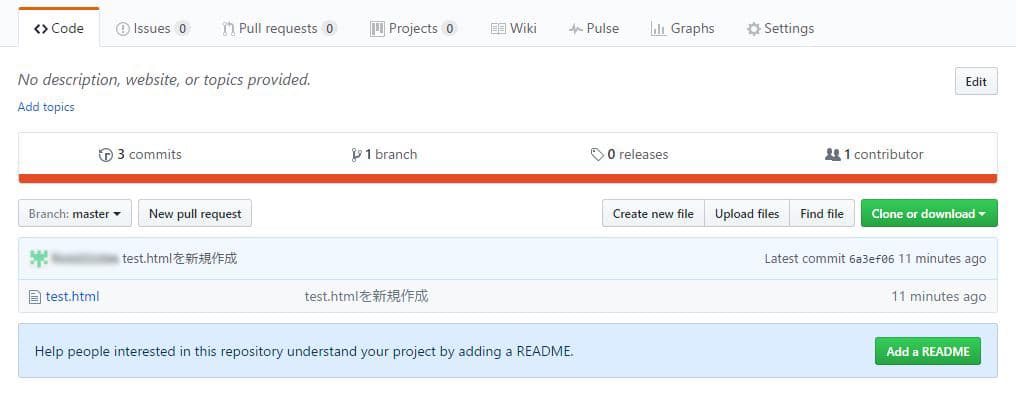1016x410 pixels.
Task: Click the committer avatar identicon
Action: coord(39,259)
